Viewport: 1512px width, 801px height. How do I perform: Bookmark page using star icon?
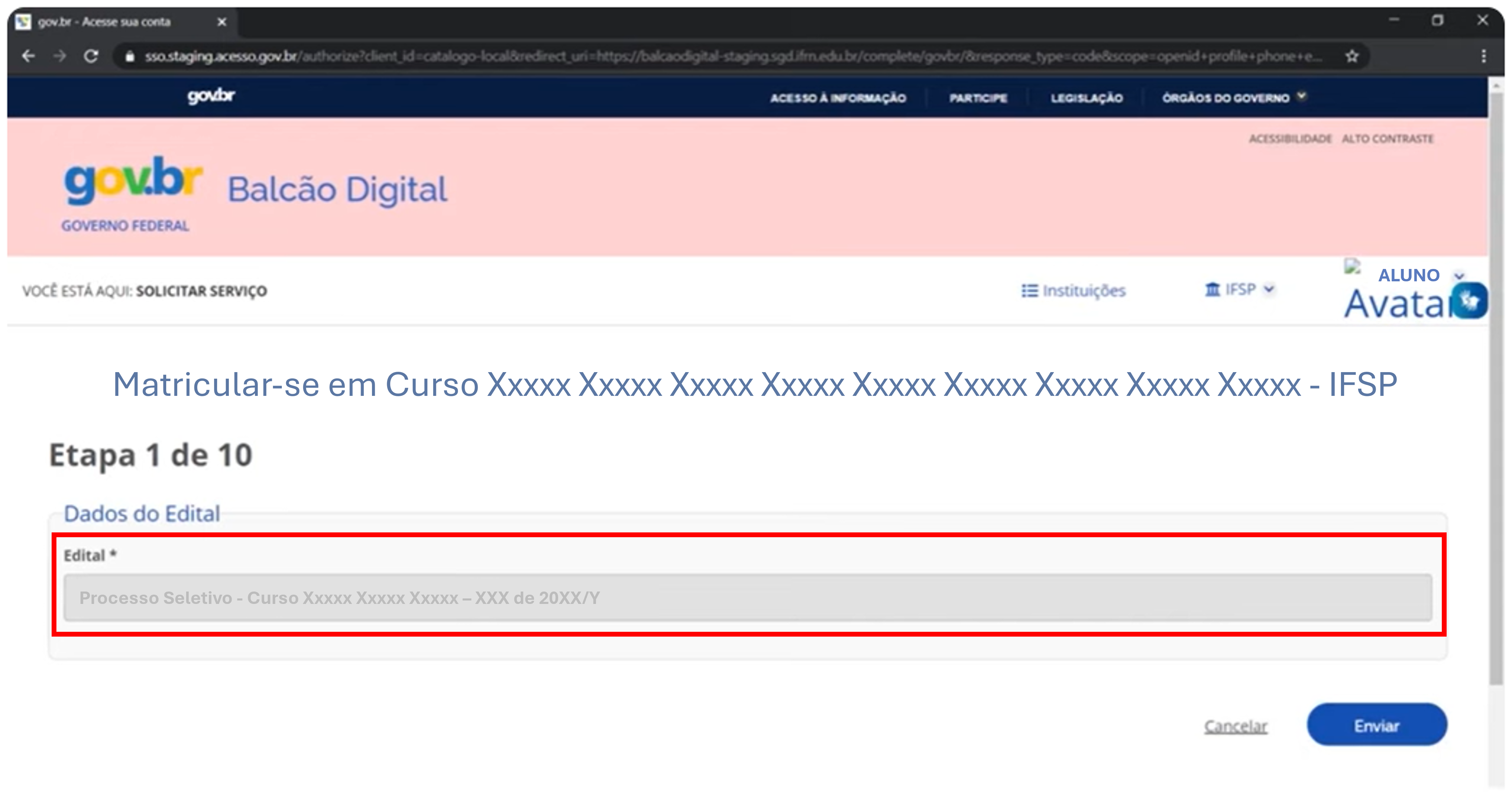(x=1352, y=56)
